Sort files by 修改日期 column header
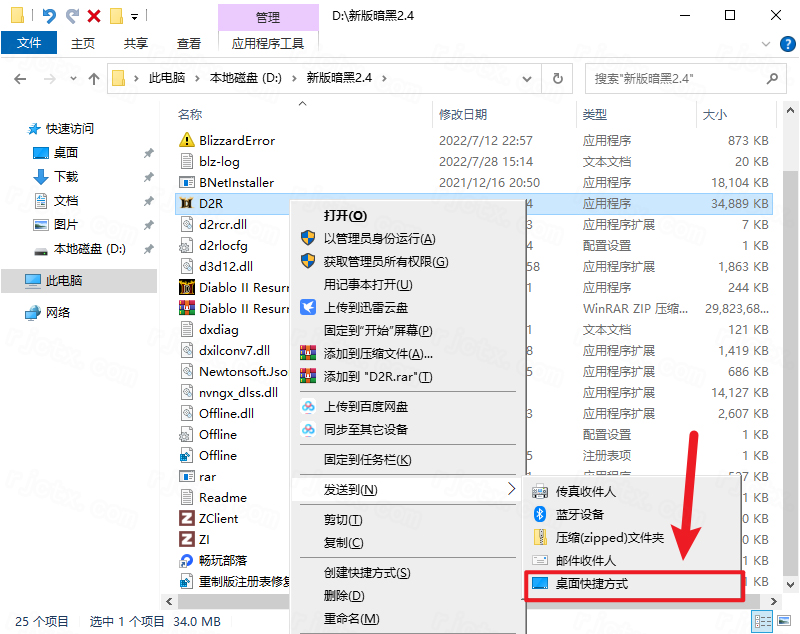 (x=463, y=114)
